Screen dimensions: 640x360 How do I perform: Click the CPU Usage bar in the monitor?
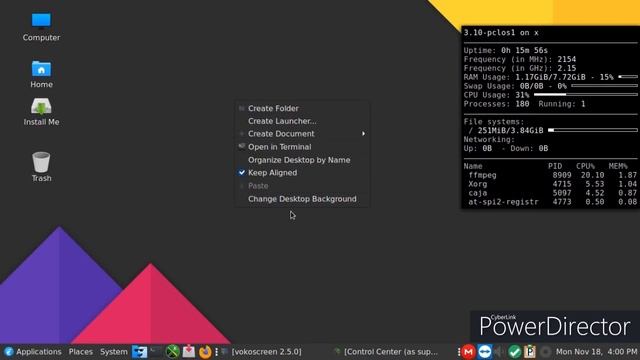pyautogui.click(x=586, y=95)
